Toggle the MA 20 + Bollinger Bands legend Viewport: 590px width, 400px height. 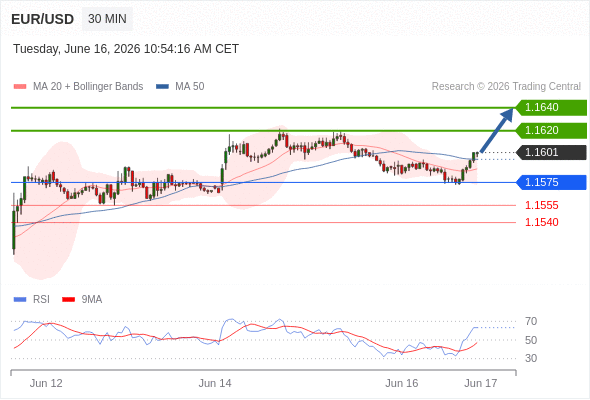coord(78,87)
